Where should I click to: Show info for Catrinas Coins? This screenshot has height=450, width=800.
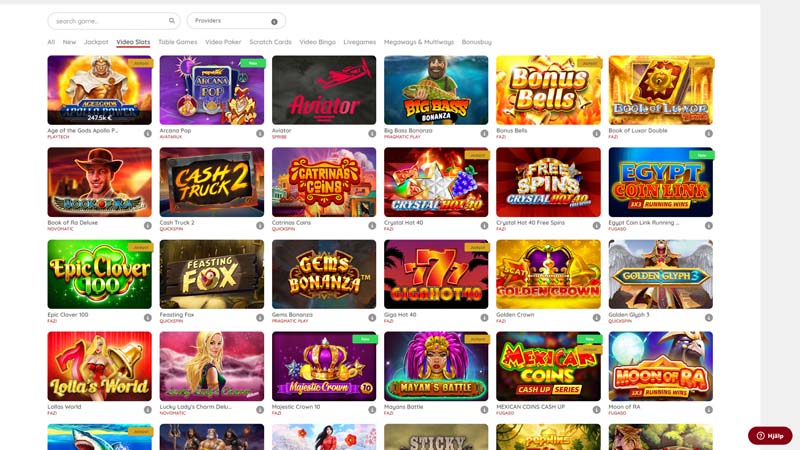pos(372,225)
